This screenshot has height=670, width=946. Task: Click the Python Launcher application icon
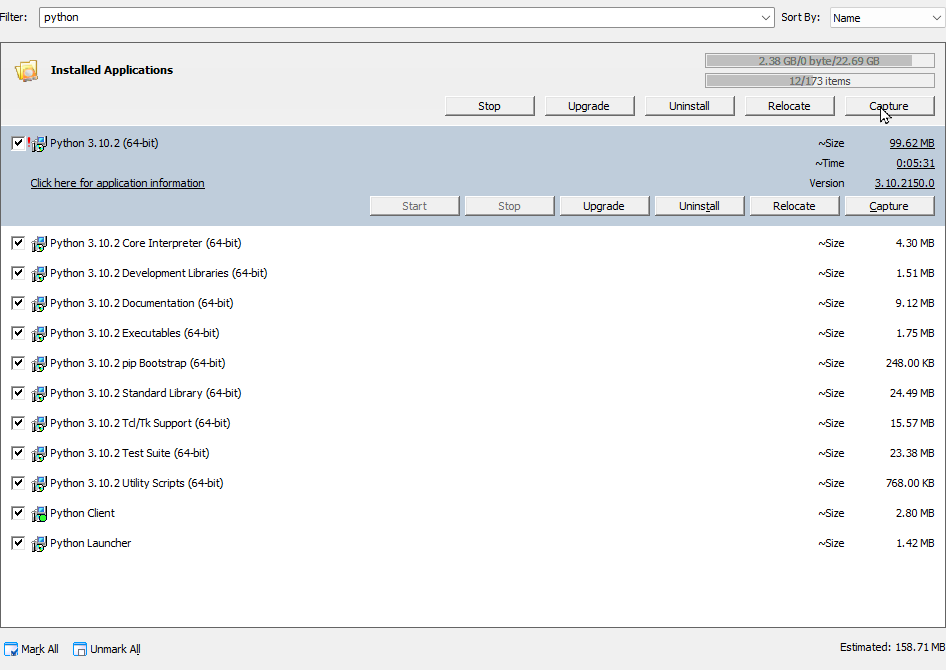40,543
